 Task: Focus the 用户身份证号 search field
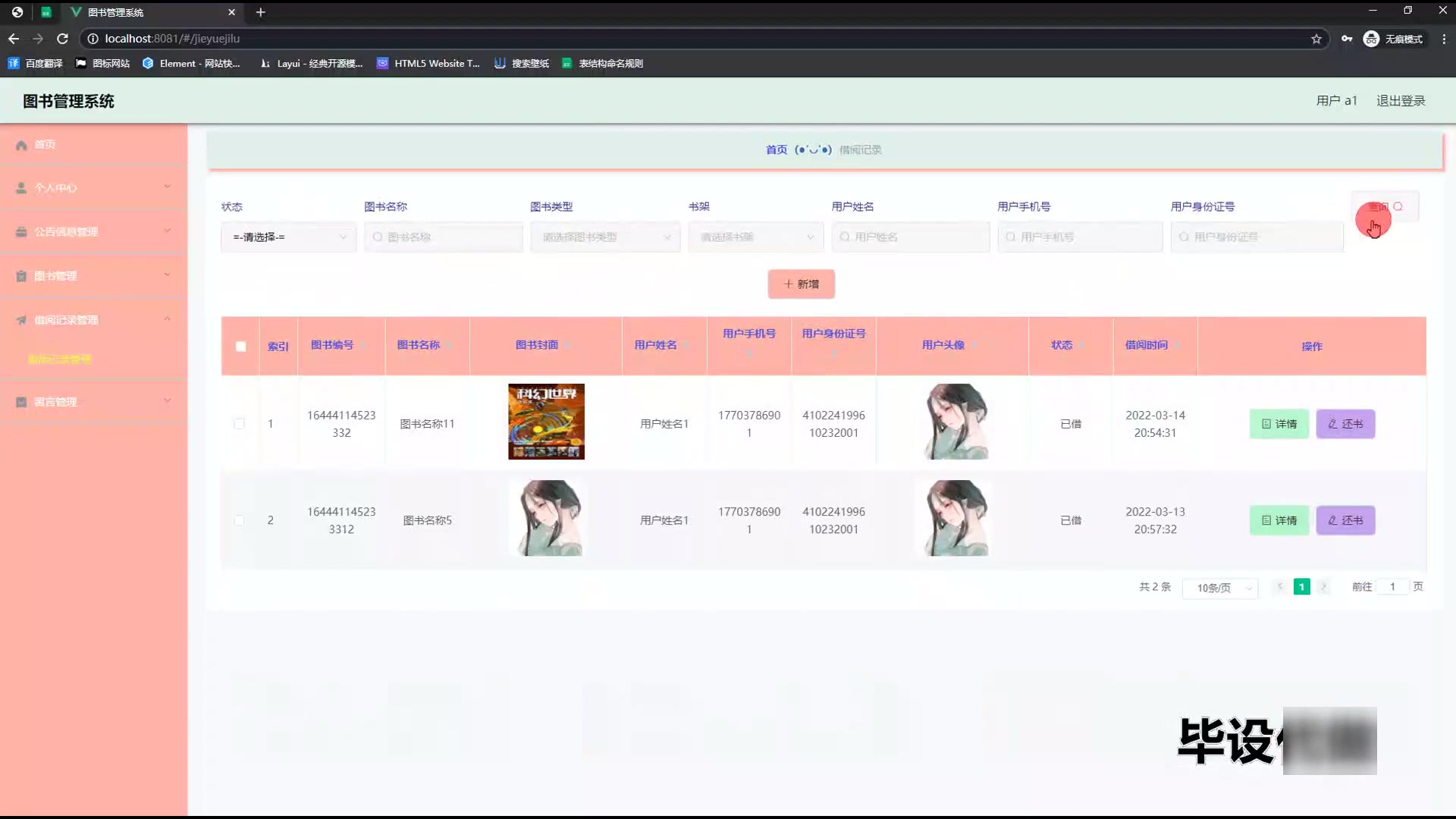tap(1257, 237)
